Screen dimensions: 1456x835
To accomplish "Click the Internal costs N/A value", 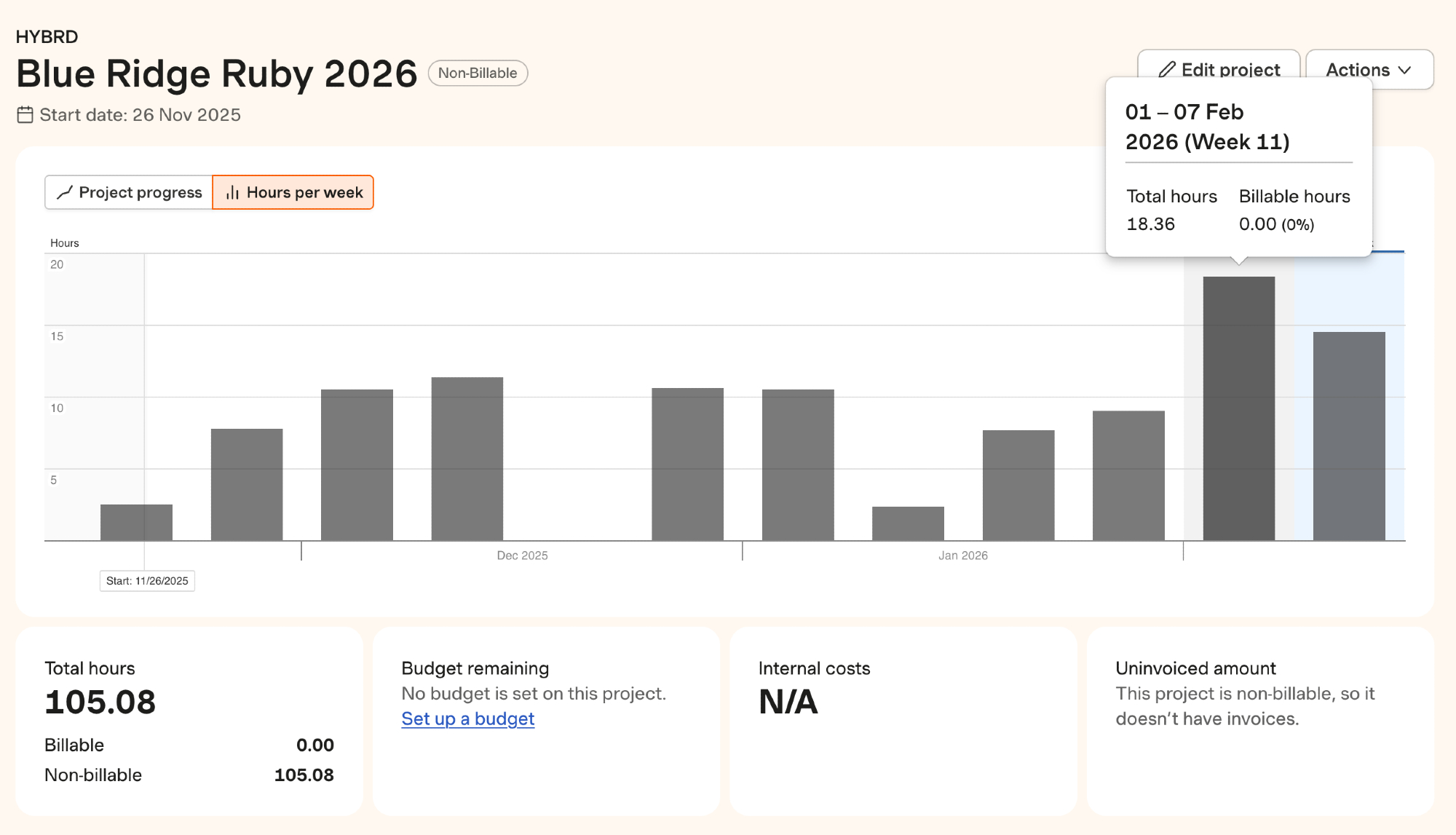I will [x=788, y=702].
